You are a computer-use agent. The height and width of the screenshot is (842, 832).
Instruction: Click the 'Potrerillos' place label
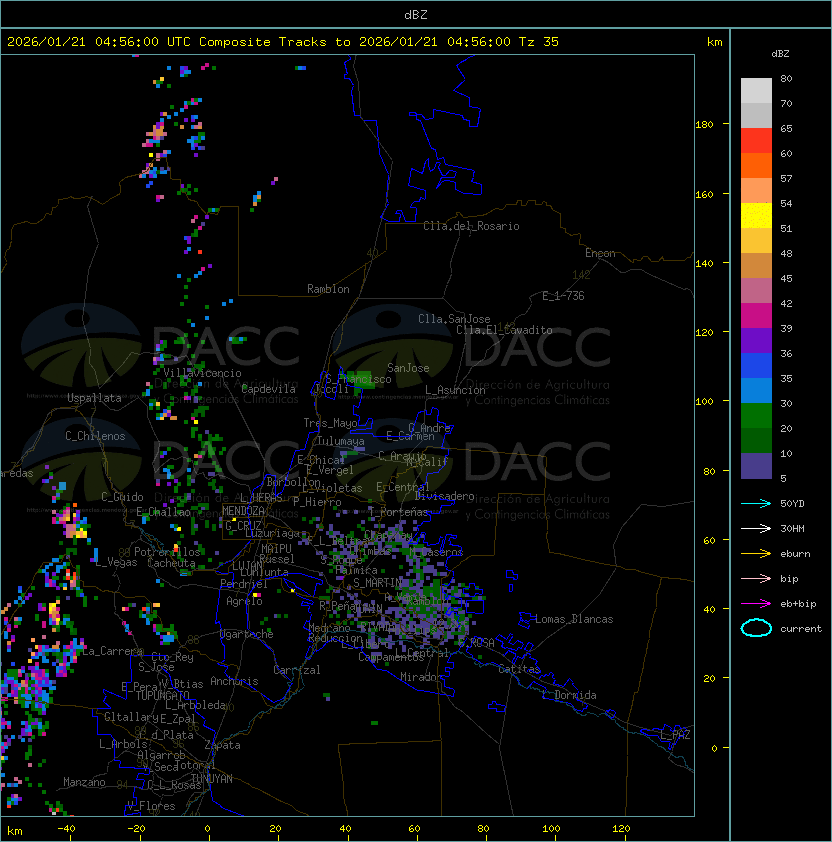(x=167, y=552)
